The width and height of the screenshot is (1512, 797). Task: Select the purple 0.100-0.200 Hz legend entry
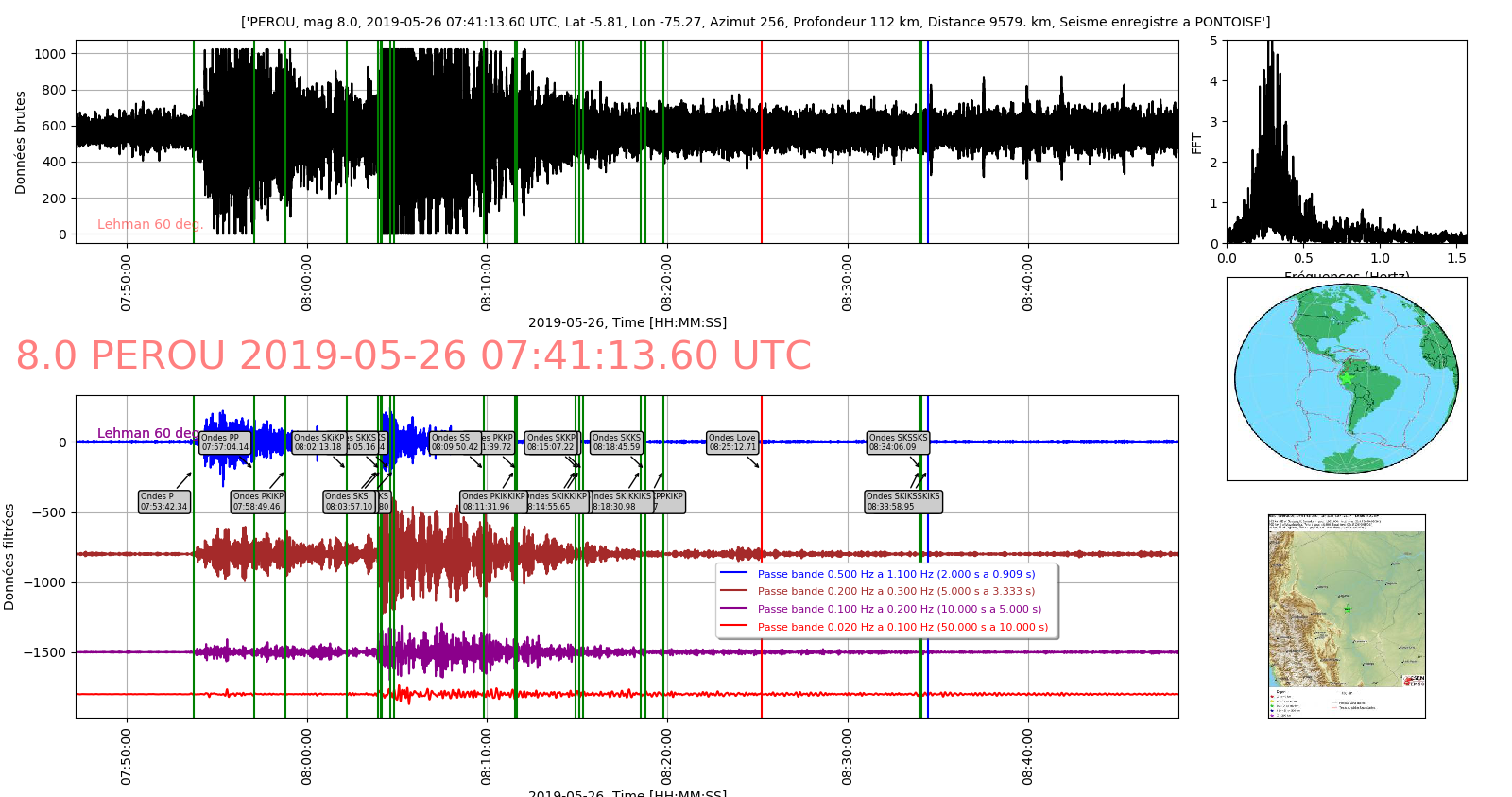881,609
